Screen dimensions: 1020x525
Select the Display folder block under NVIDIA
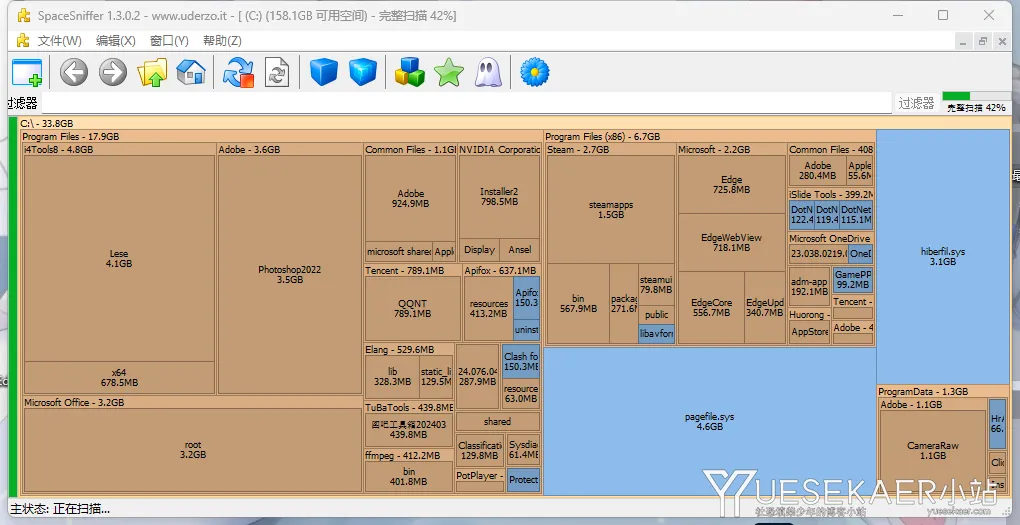[x=479, y=250]
